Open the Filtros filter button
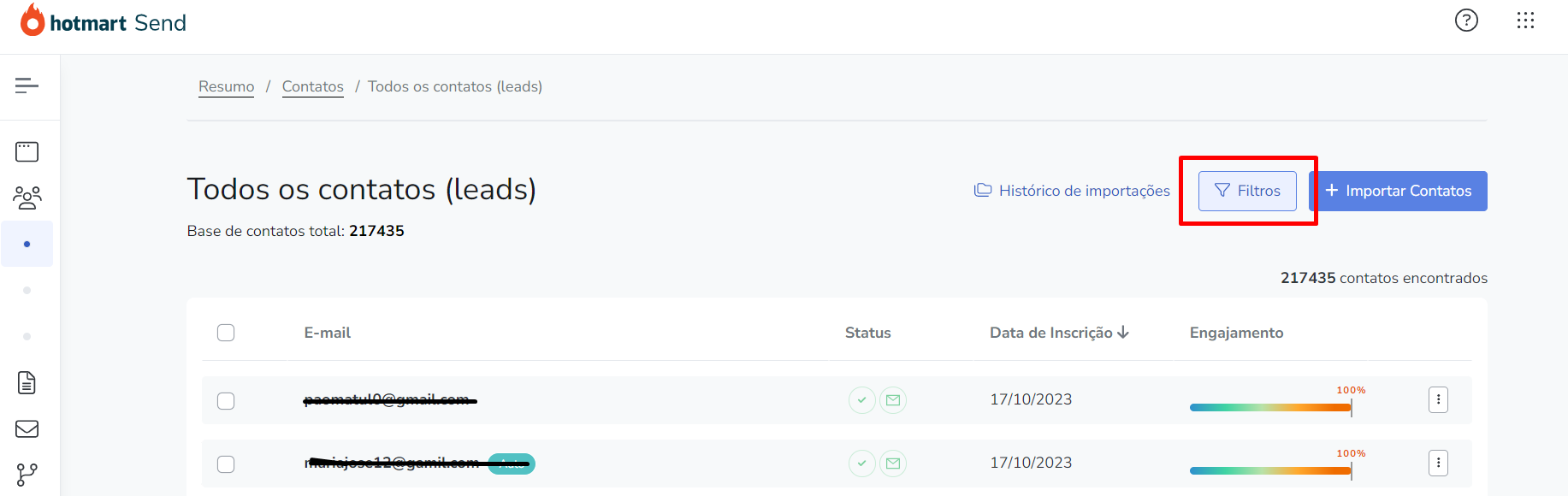Image resolution: width=1568 pixels, height=496 pixels. pyautogui.click(x=1247, y=191)
